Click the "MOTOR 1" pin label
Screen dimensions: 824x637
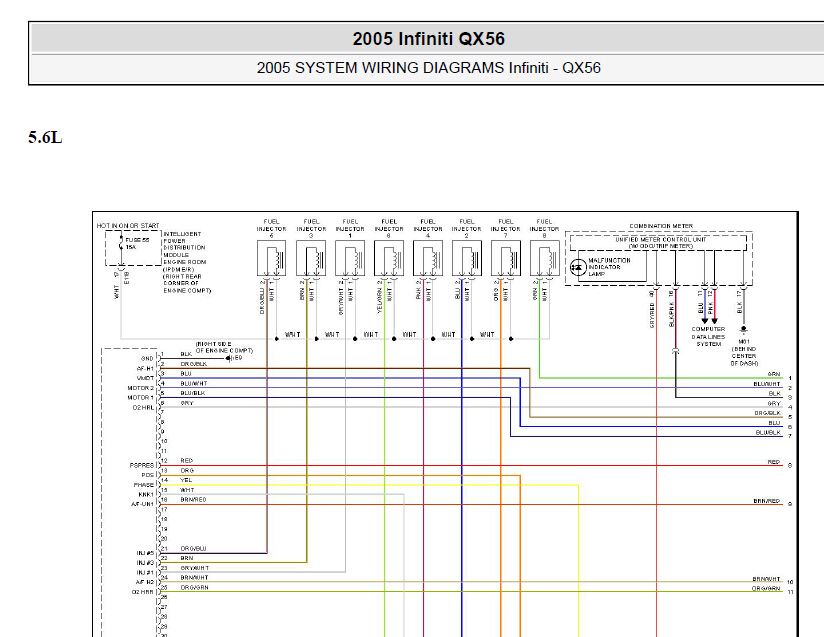pos(140,397)
